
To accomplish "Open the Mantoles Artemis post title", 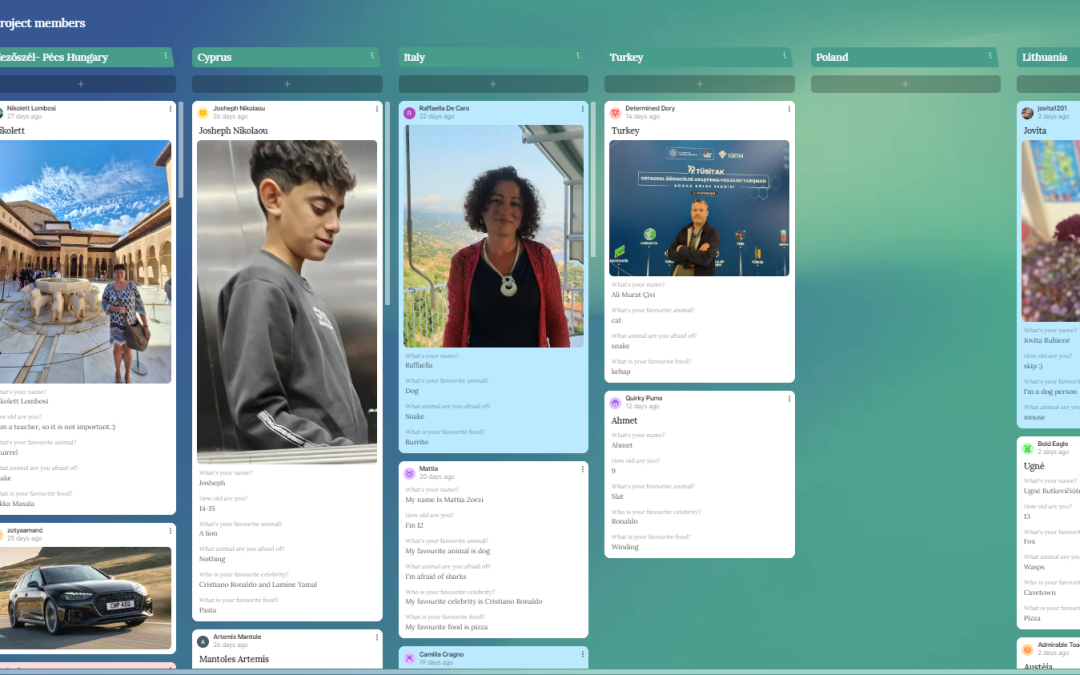I will pyautogui.click(x=233, y=659).
